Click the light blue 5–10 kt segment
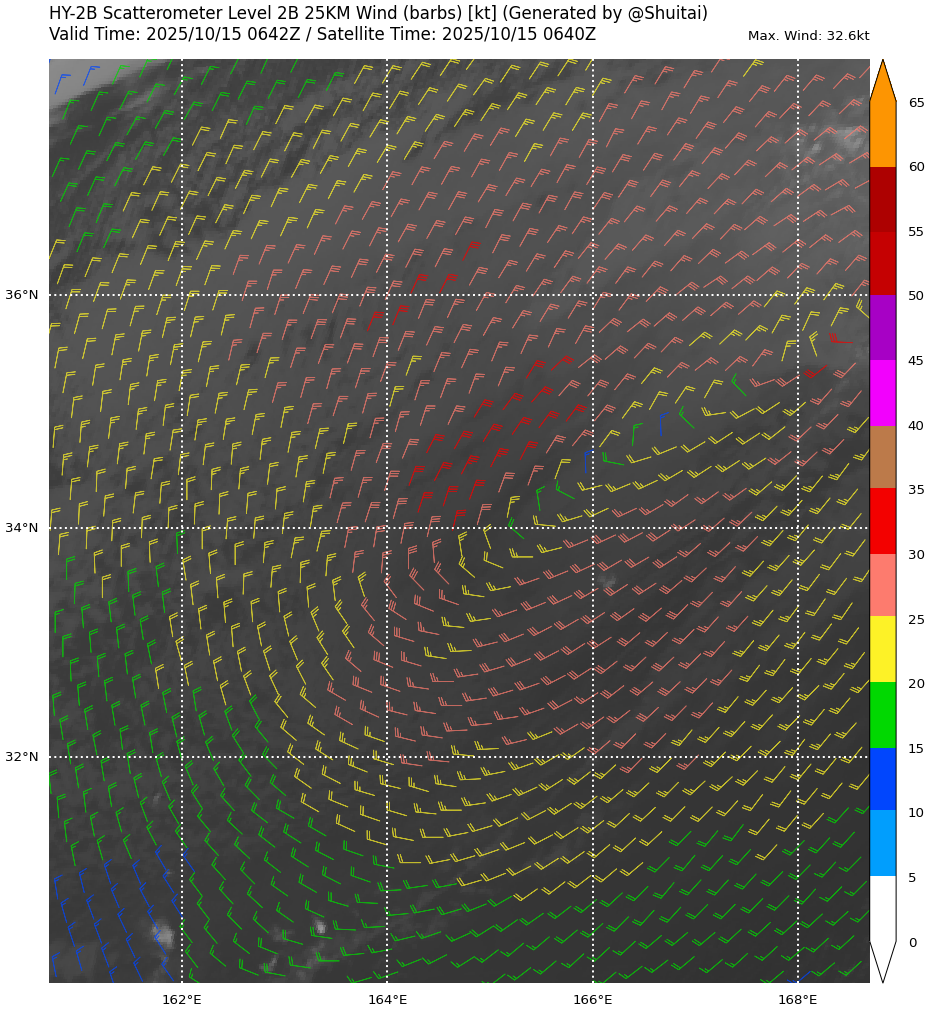Screen dimensions: 929x1011 pos(882,844)
